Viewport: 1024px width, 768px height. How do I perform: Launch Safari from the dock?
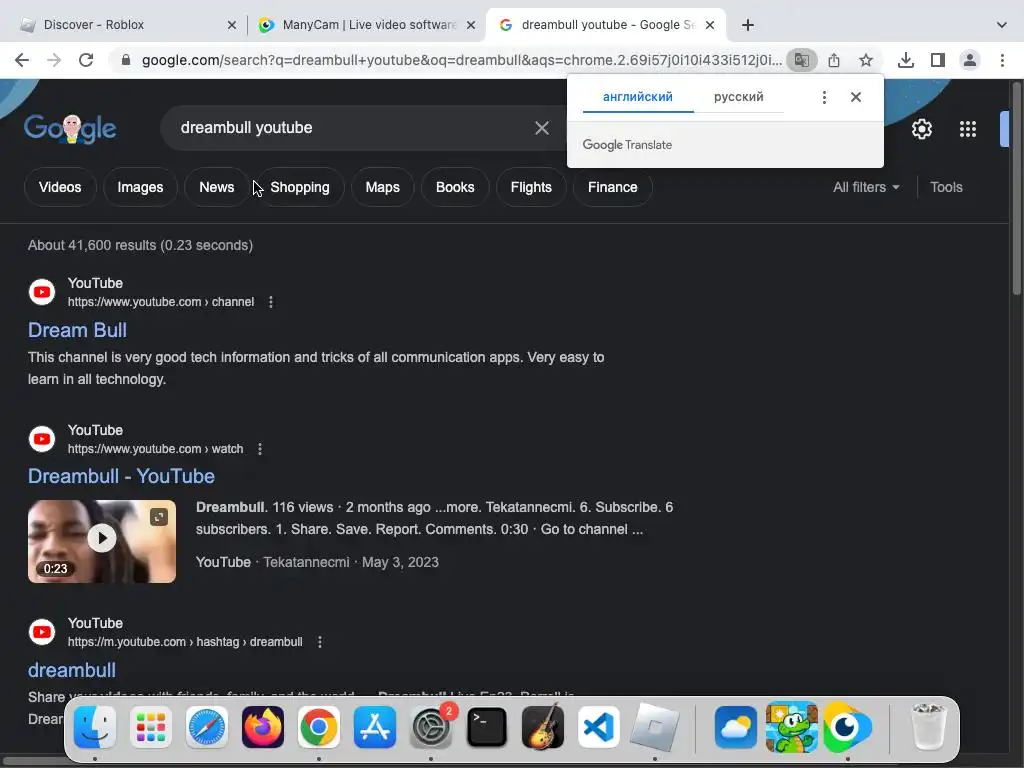tap(207, 727)
